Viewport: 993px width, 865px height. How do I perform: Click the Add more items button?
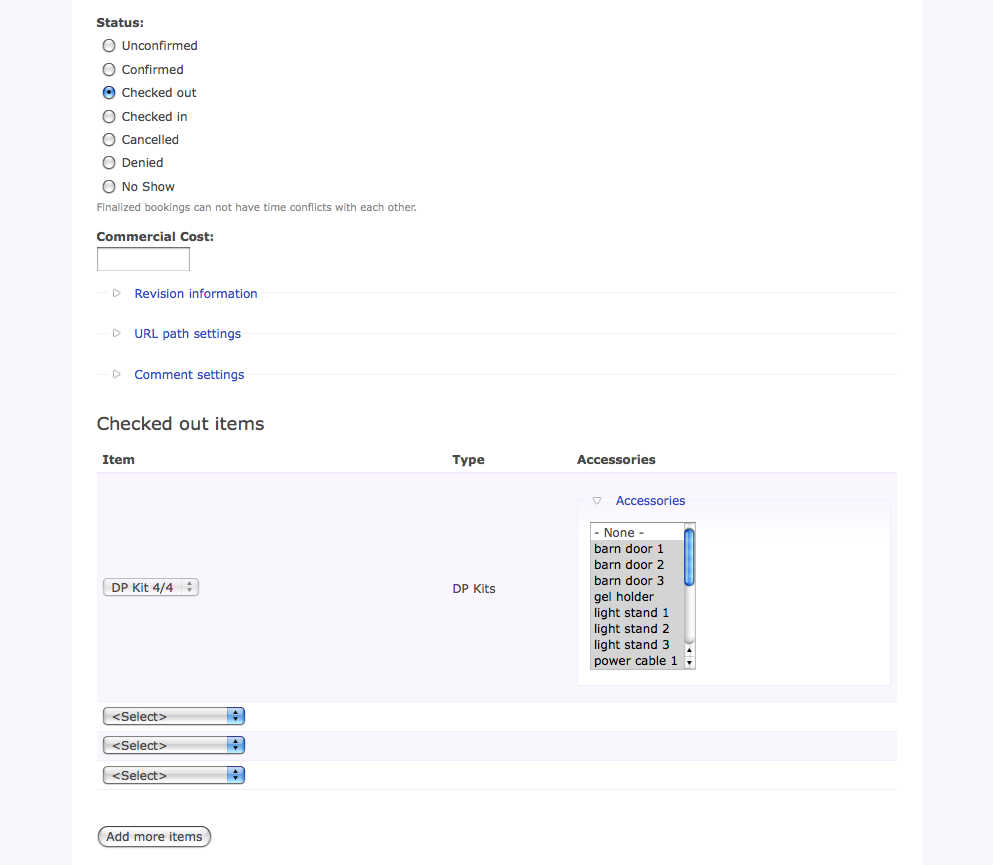(154, 836)
